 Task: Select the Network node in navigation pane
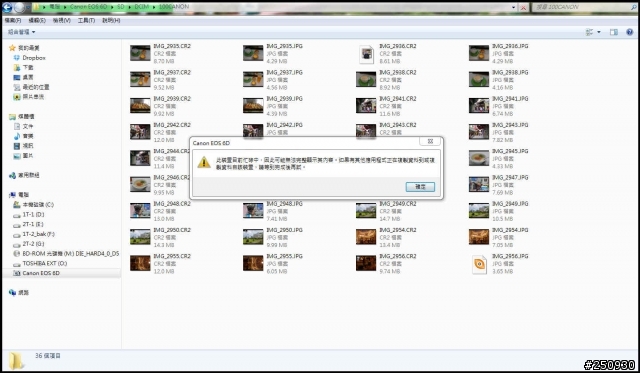click(23, 293)
